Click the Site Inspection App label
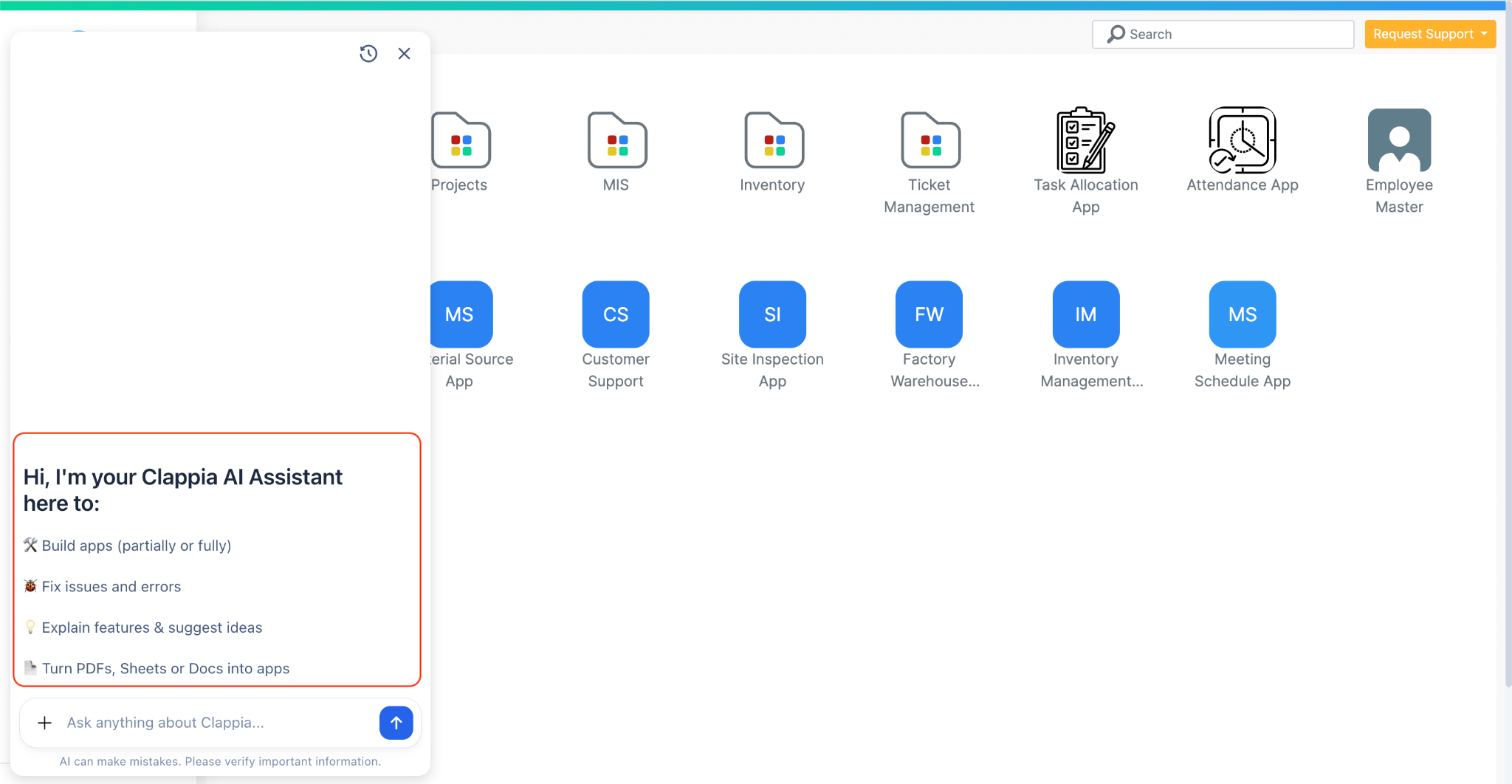 point(772,370)
